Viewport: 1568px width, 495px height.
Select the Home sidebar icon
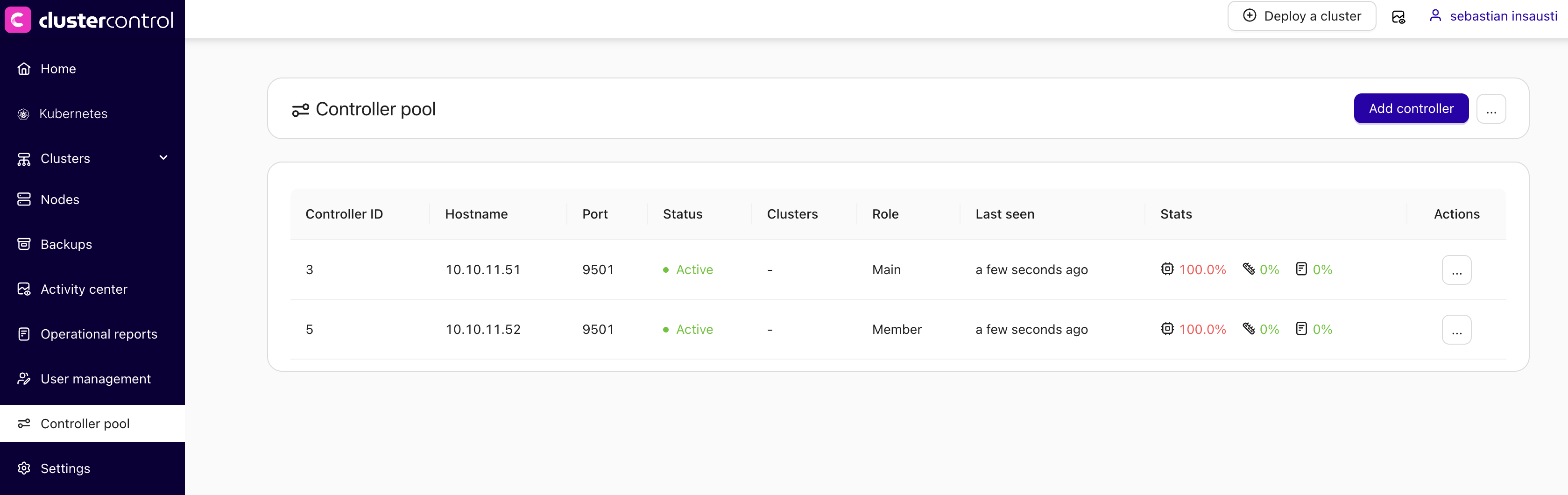(24, 68)
